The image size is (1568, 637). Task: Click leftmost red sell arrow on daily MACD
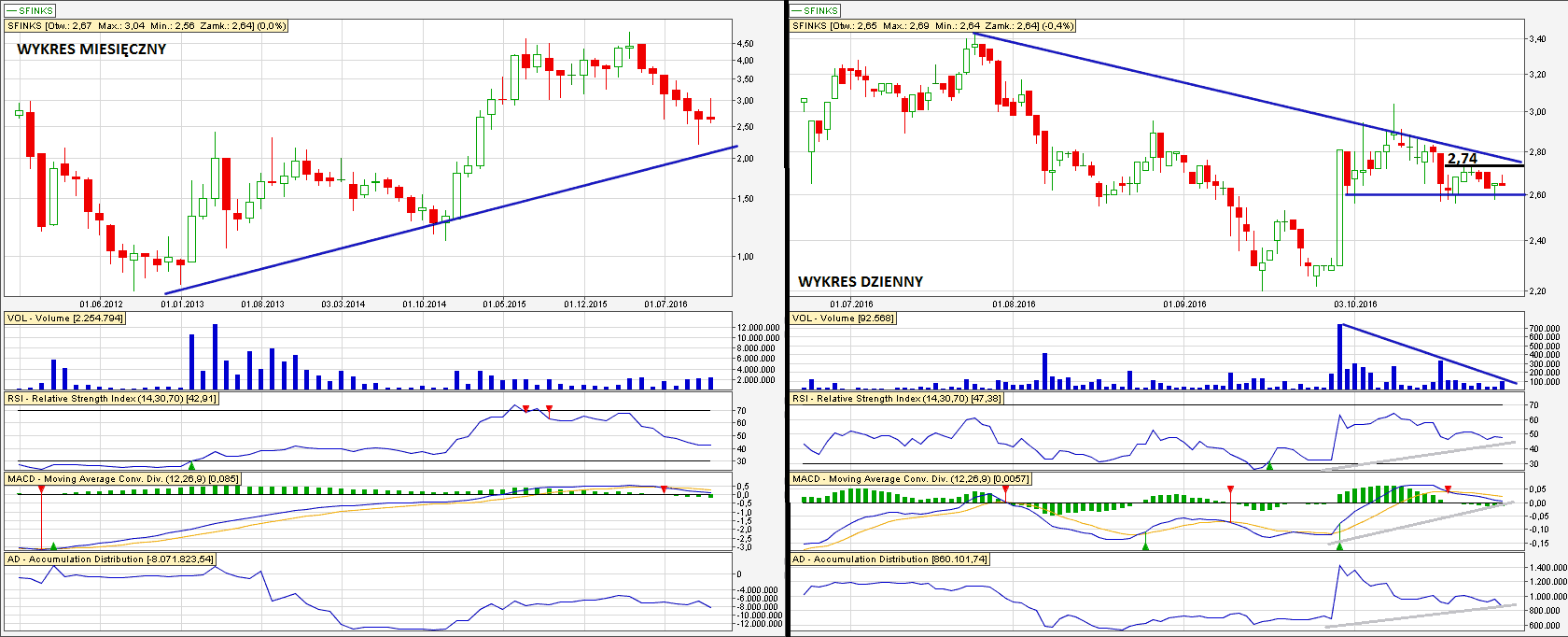1005,488
